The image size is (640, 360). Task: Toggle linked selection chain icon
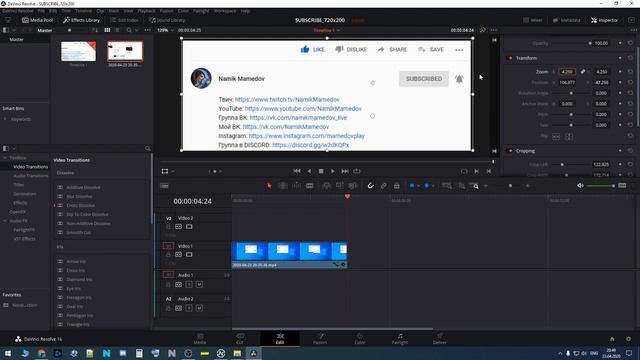click(384, 186)
